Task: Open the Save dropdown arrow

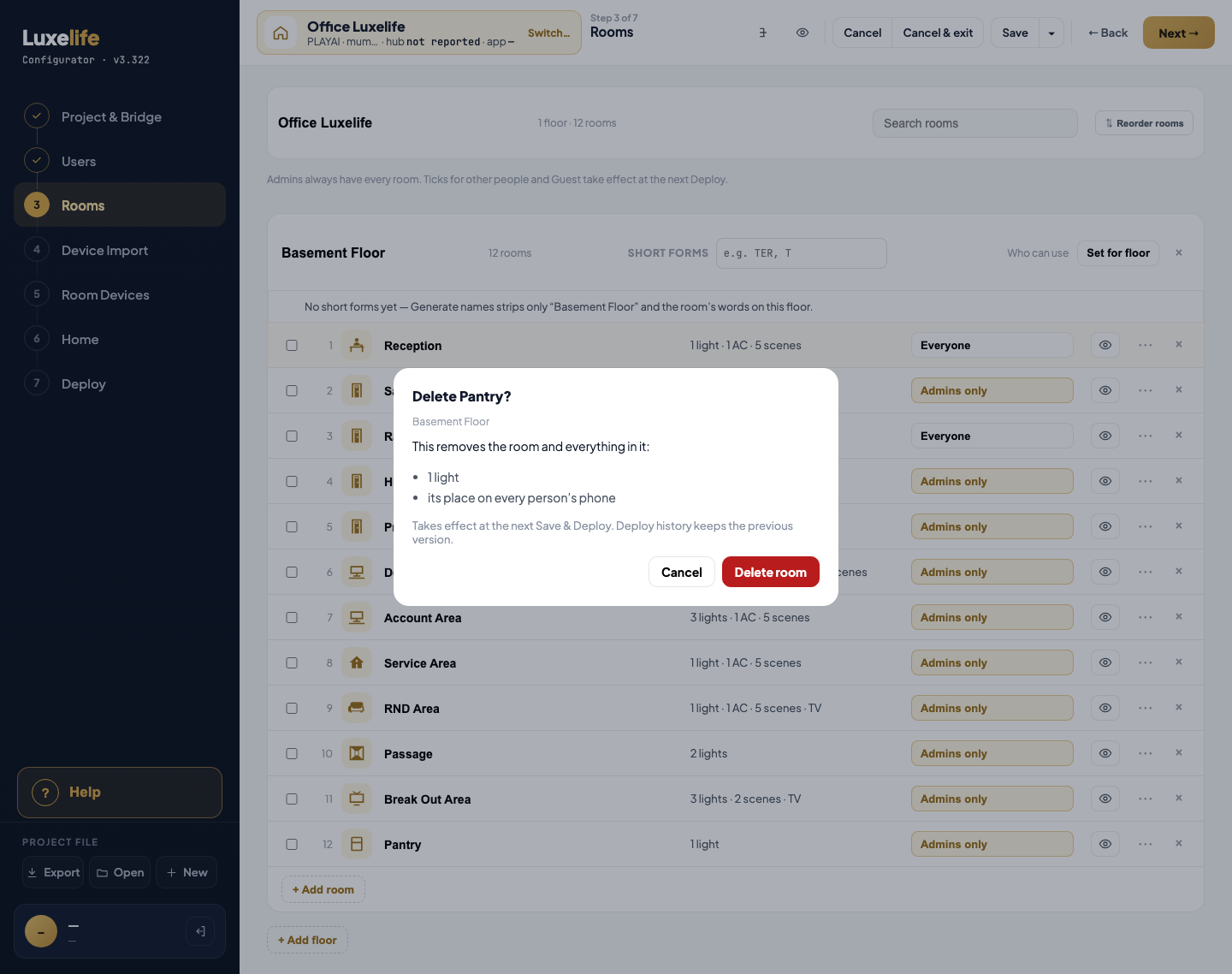Action: click(x=1051, y=33)
